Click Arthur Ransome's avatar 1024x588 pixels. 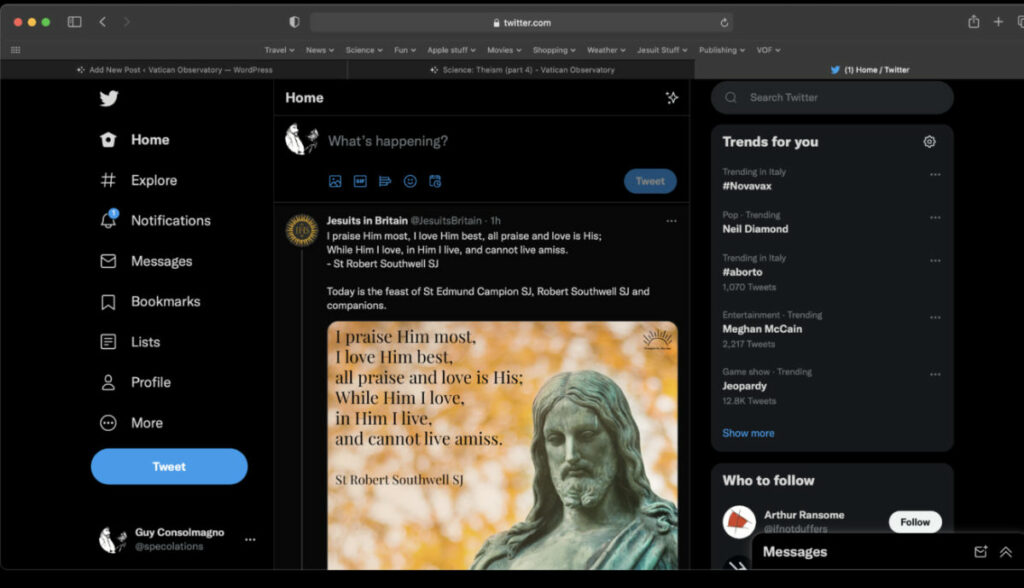coord(739,522)
